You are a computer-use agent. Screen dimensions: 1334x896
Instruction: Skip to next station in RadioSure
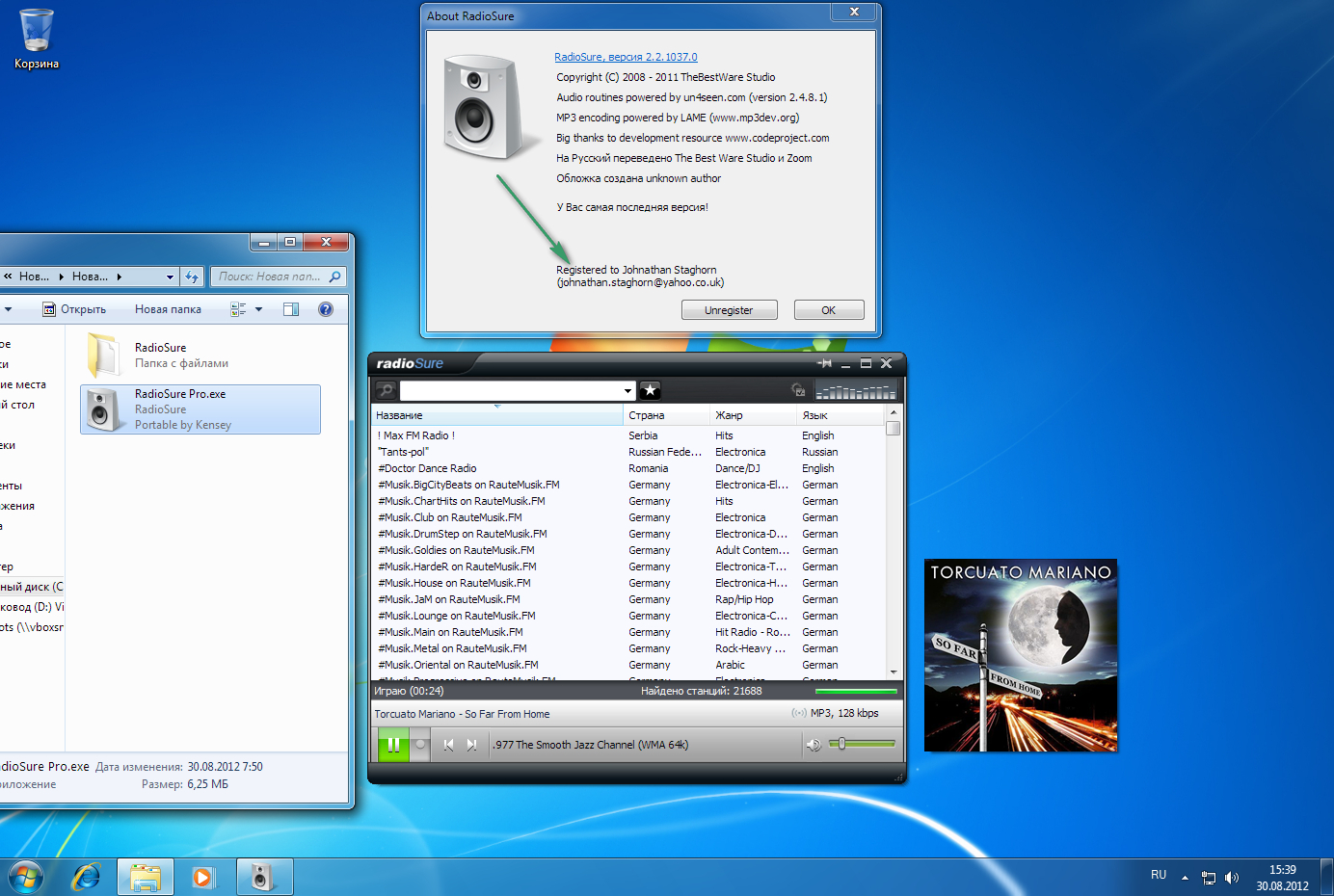[x=471, y=745]
